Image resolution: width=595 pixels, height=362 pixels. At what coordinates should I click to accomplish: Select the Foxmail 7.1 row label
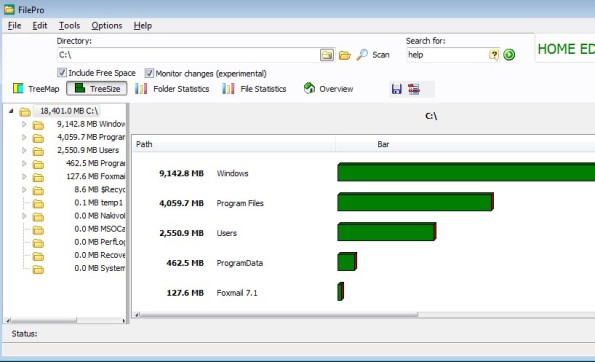pos(237,293)
